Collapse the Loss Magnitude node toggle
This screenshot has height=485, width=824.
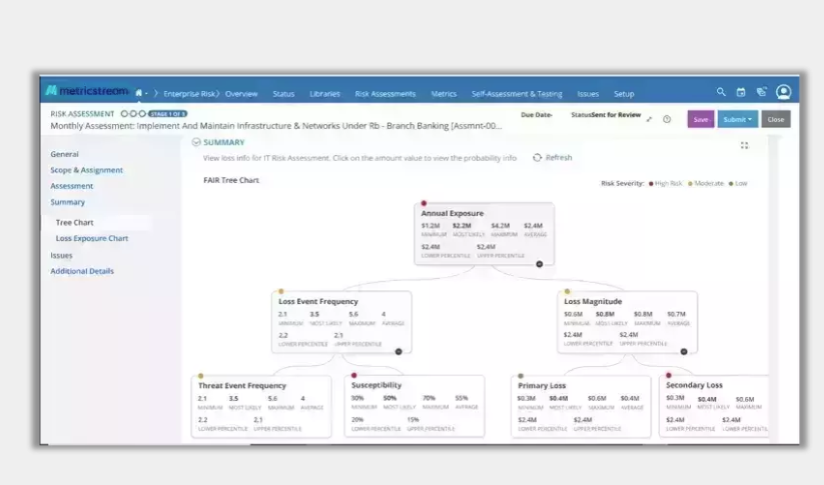coord(684,352)
